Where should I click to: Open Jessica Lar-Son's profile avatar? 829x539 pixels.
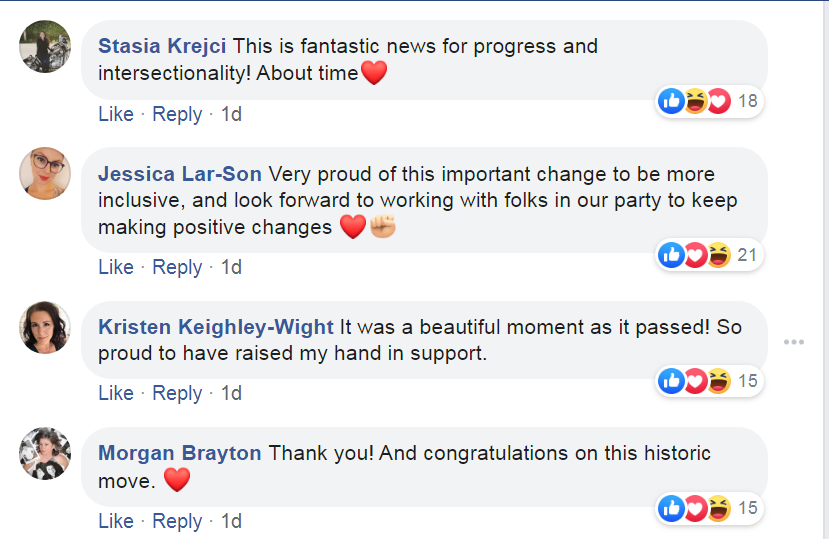click(x=45, y=174)
